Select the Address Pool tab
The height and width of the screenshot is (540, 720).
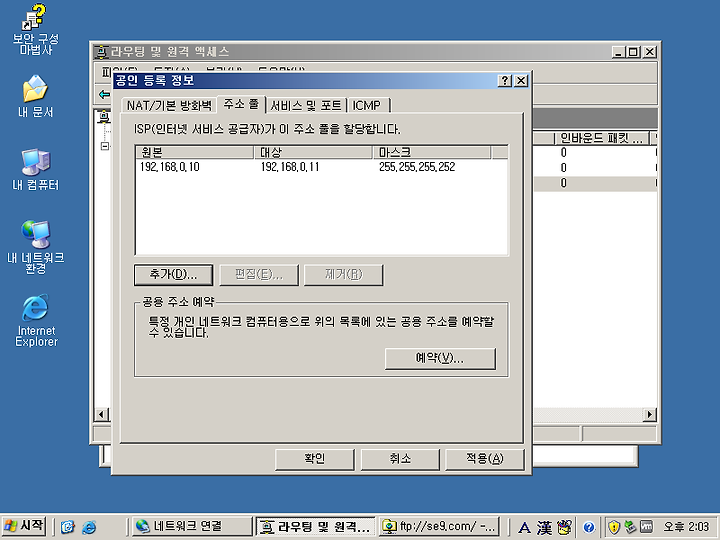click(241, 104)
